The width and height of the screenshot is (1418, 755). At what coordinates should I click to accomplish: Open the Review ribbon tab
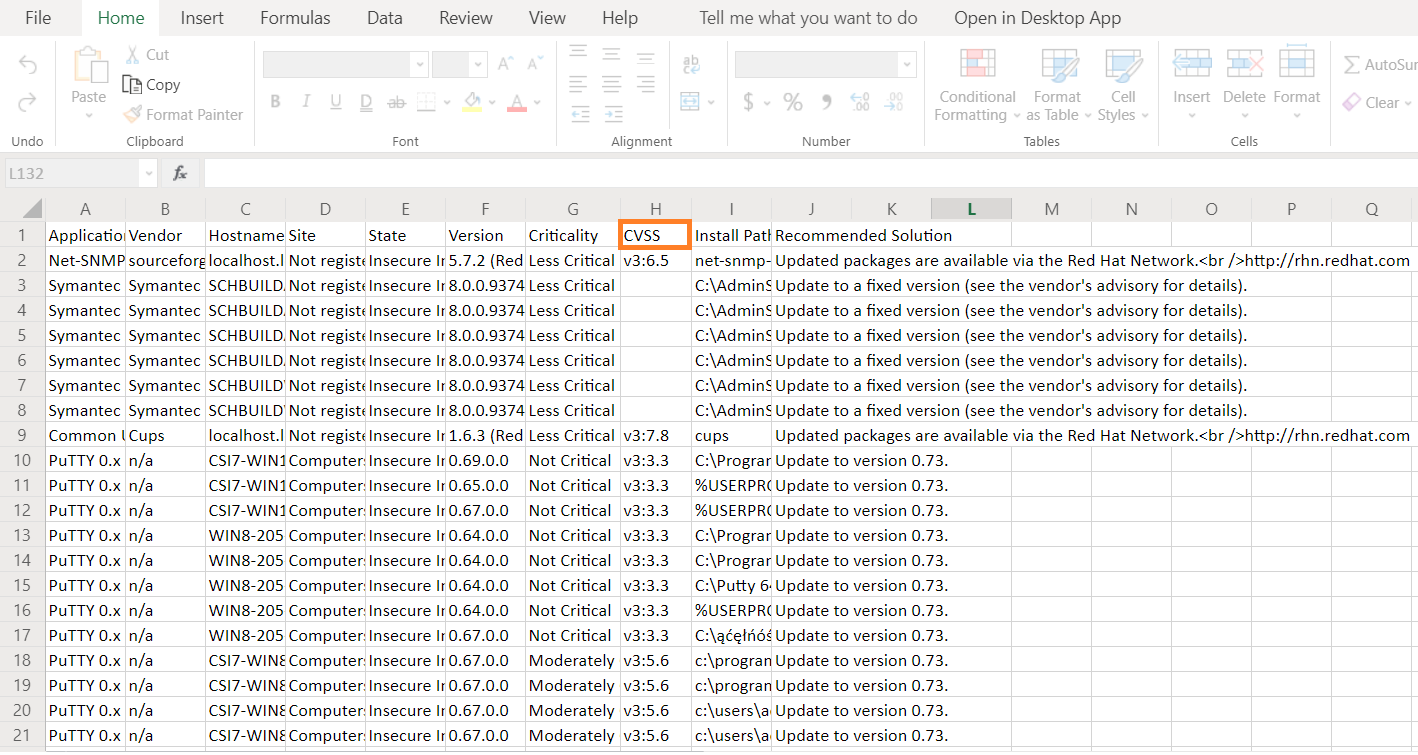click(x=465, y=17)
